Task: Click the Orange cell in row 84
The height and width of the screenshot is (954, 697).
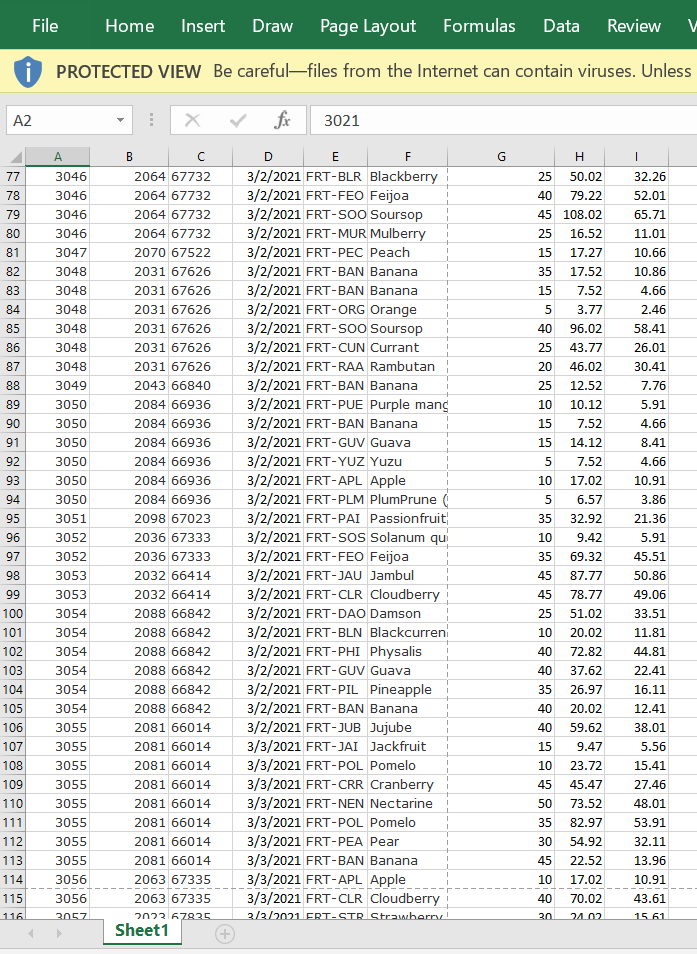Action: (407, 310)
